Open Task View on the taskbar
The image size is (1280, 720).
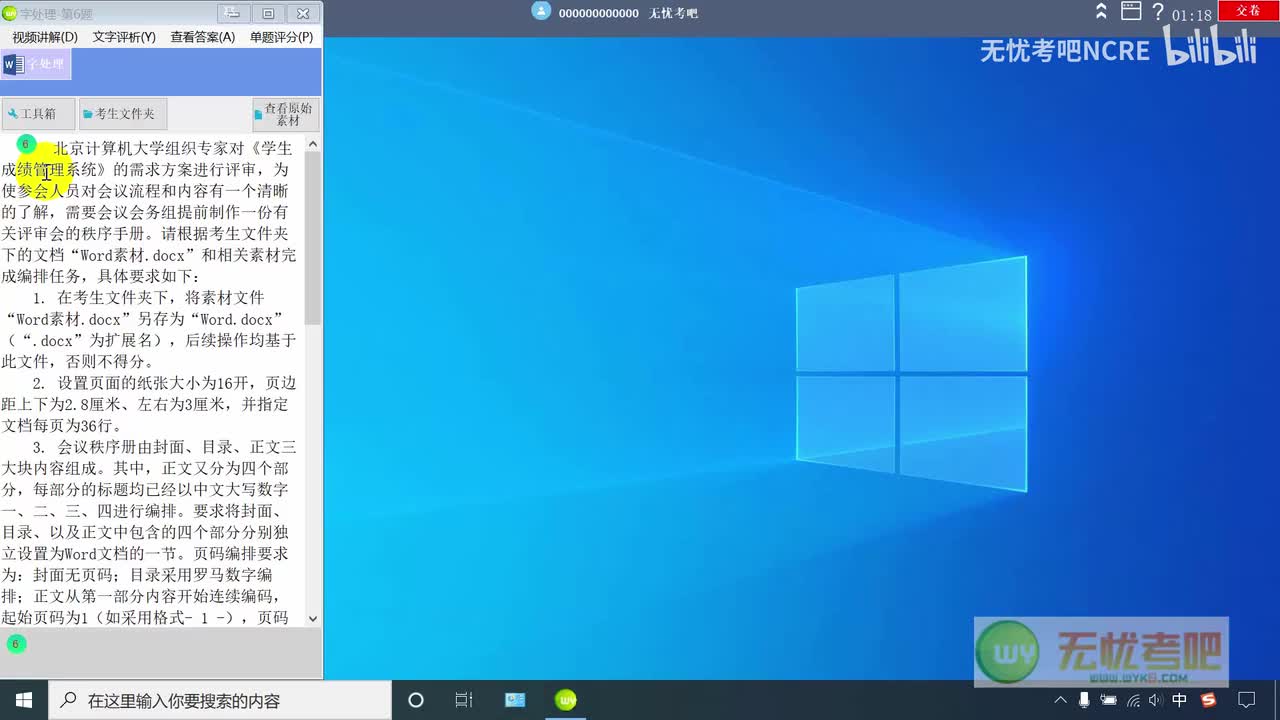click(x=464, y=700)
